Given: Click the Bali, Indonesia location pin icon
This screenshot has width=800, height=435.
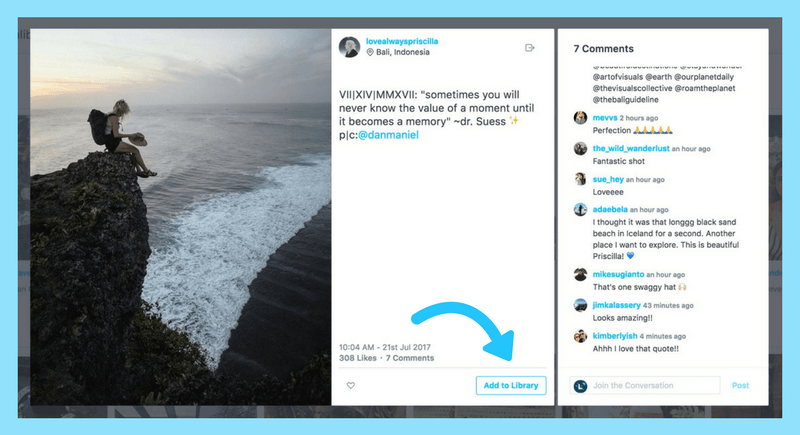Looking at the screenshot, I should [370, 52].
